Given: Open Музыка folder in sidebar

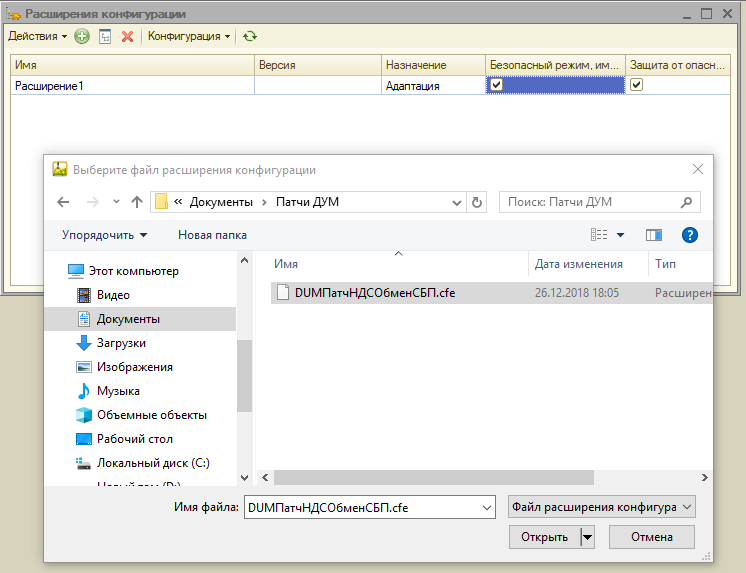Looking at the screenshot, I should [x=118, y=391].
